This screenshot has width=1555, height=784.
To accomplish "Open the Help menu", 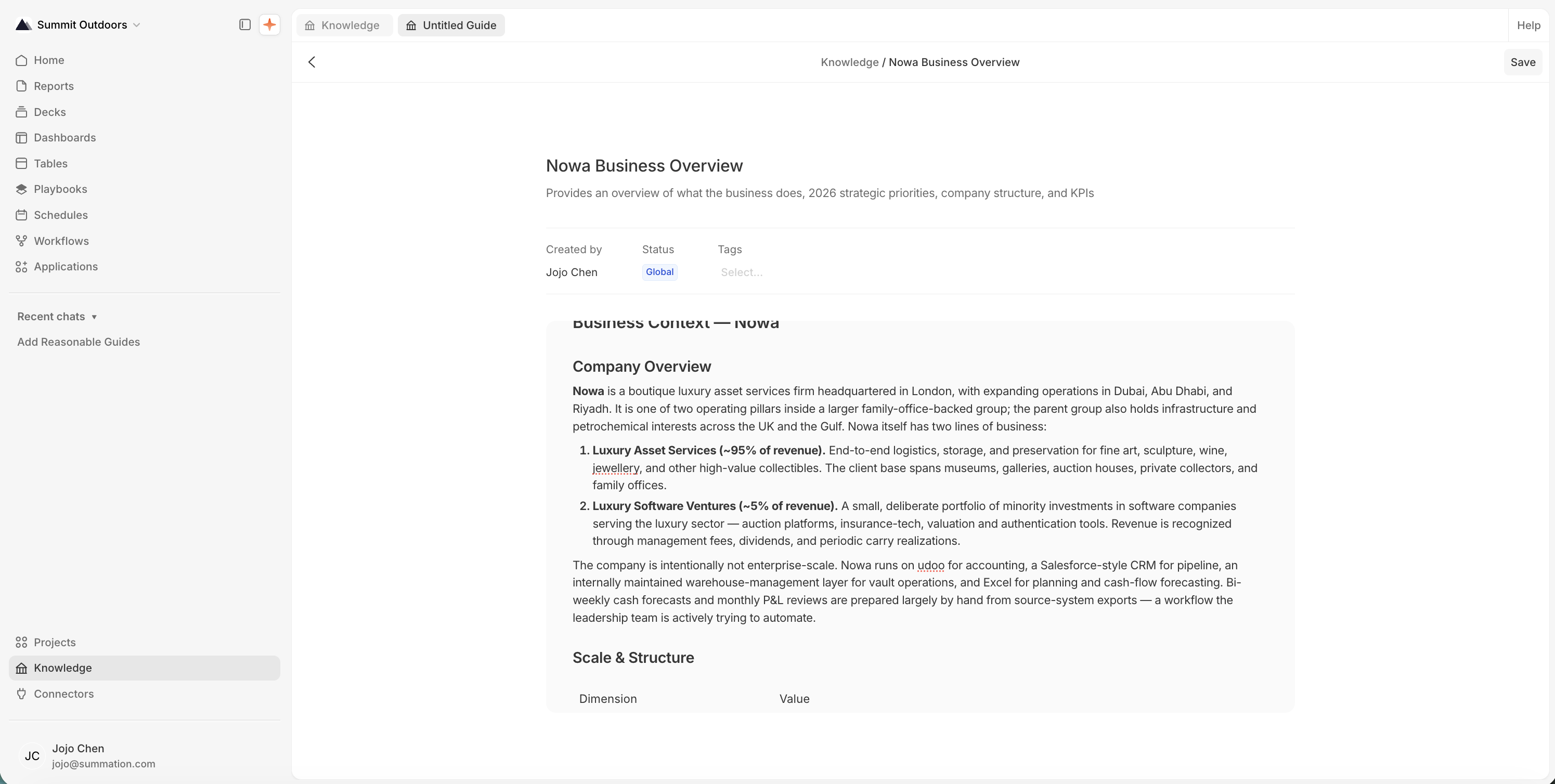I will pos(1528,25).
